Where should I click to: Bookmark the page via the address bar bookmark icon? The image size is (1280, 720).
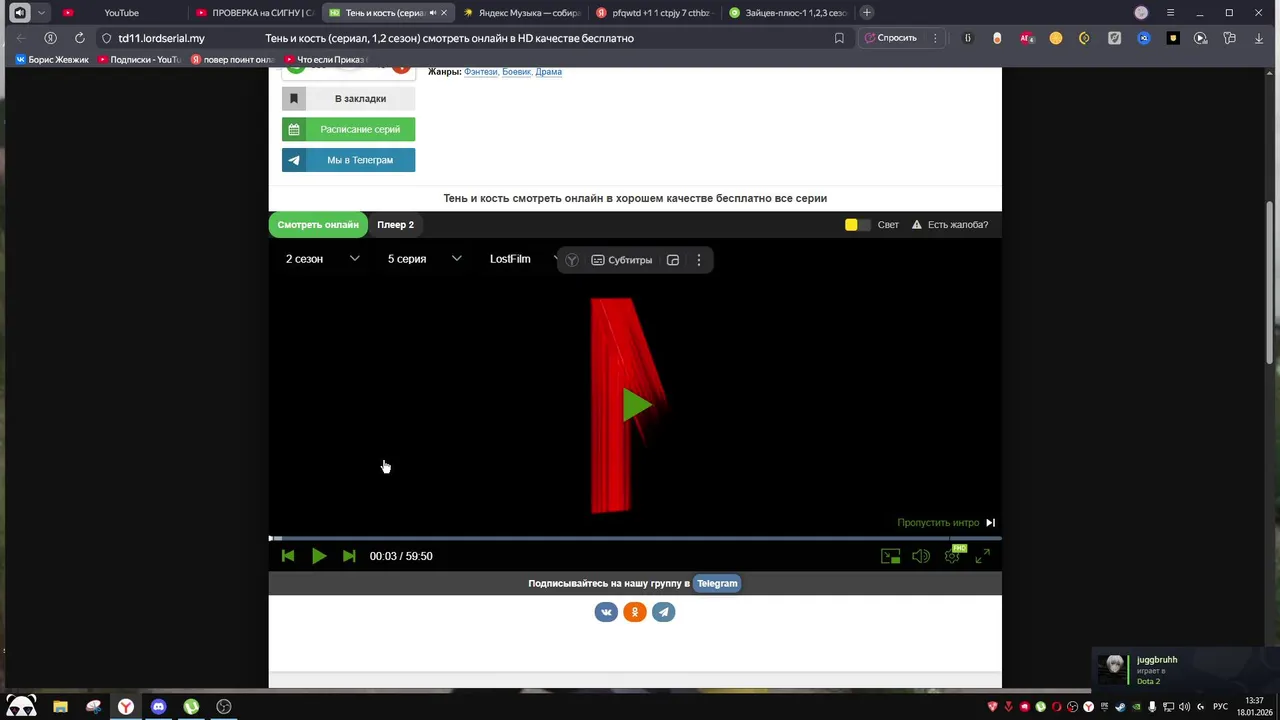click(x=839, y=38)
